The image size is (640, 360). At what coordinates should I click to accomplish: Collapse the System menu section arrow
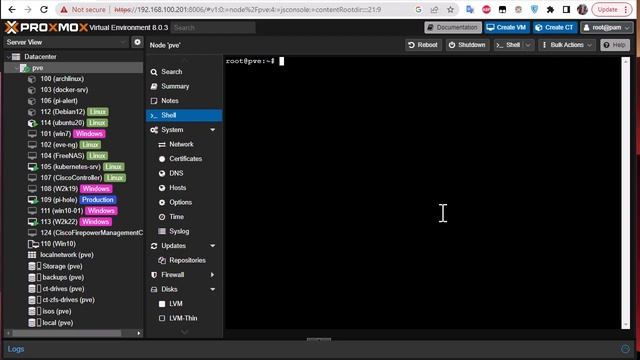click(213, 130)
